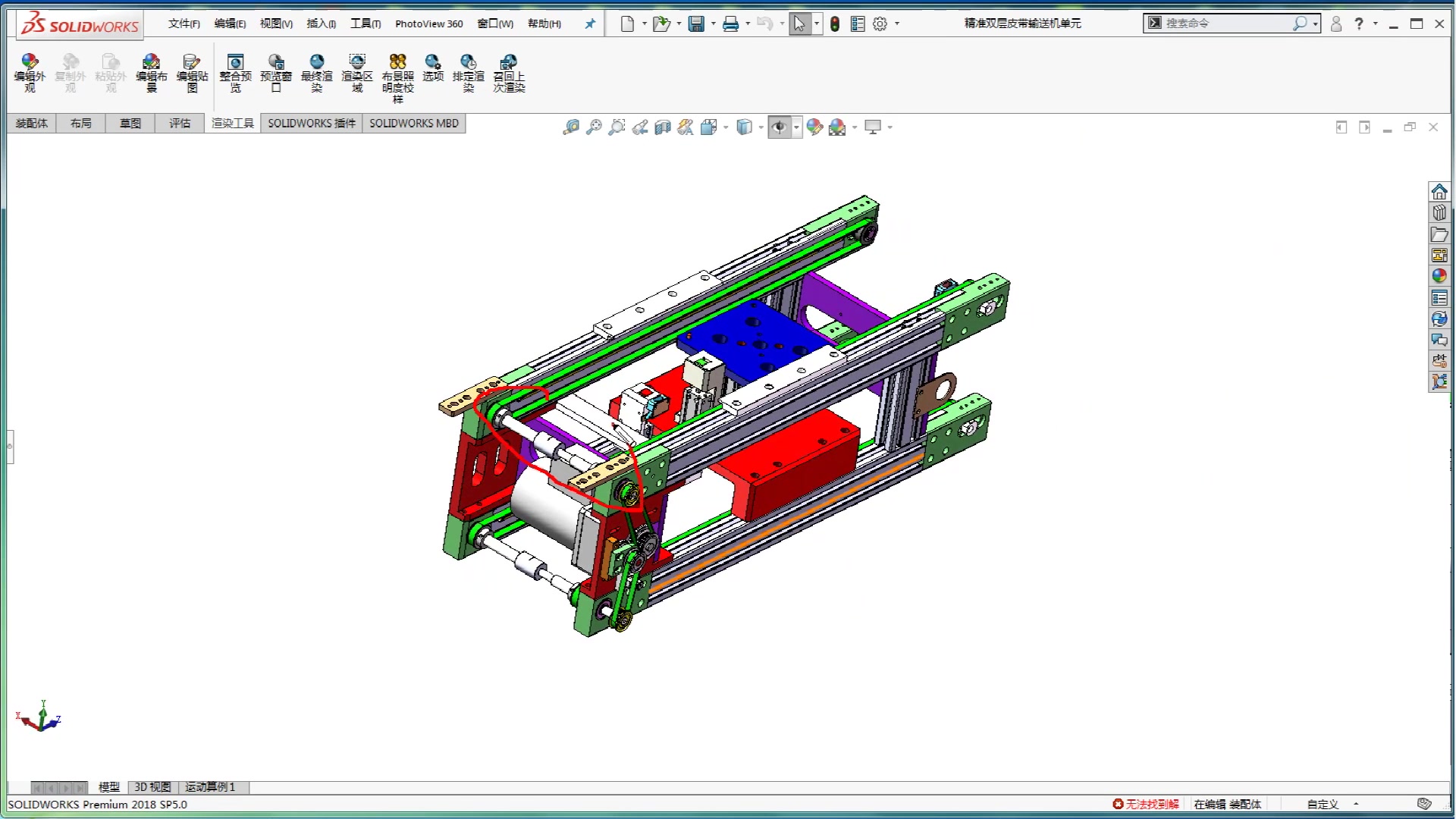This screenshot has height=819, width=1456.
Task: Toggle the Hide/Show Items eye icon
Action: [x=781, y=127]
